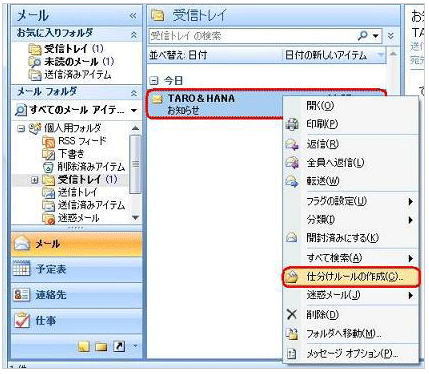
Task: Click the reply-all icon beside 全員へ返信(L)
Action: 292,163
